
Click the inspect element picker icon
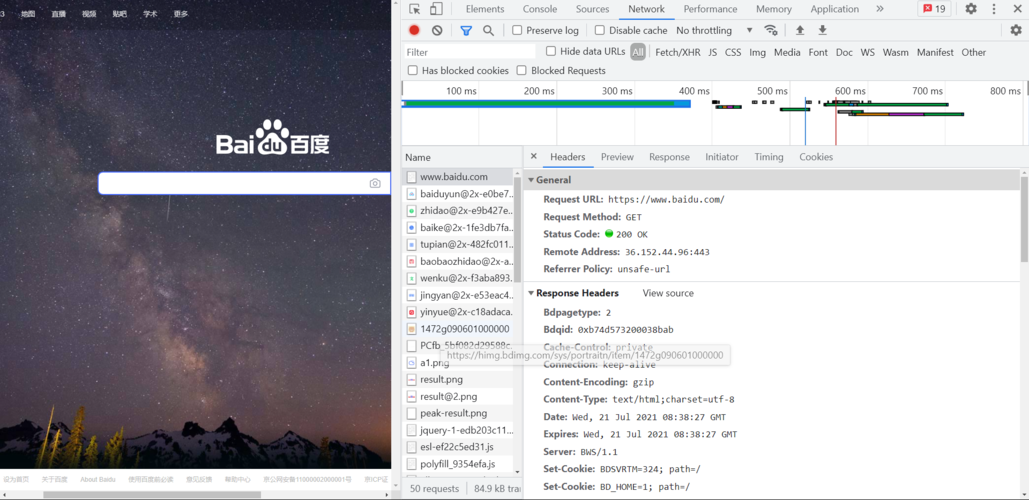pos(415,9)
